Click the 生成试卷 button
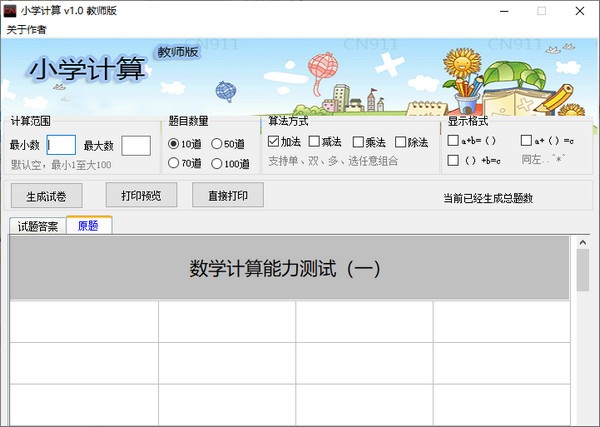This screenshot has height=427, width=600. tap(47, 194)
